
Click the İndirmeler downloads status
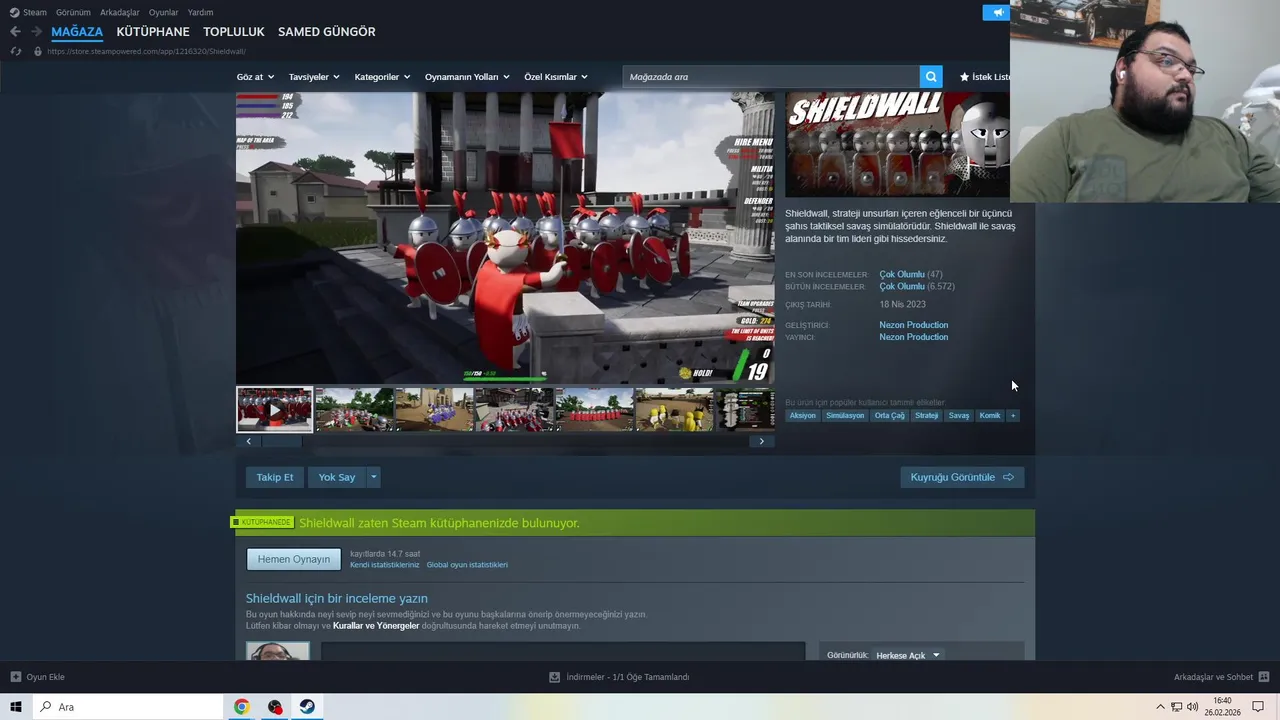tap(619, 677)
